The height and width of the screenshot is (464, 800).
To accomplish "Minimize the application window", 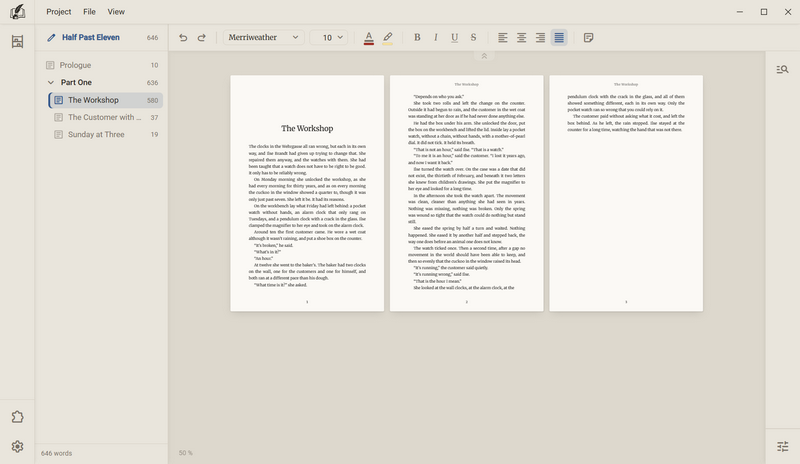I will [x=740, y=12].
